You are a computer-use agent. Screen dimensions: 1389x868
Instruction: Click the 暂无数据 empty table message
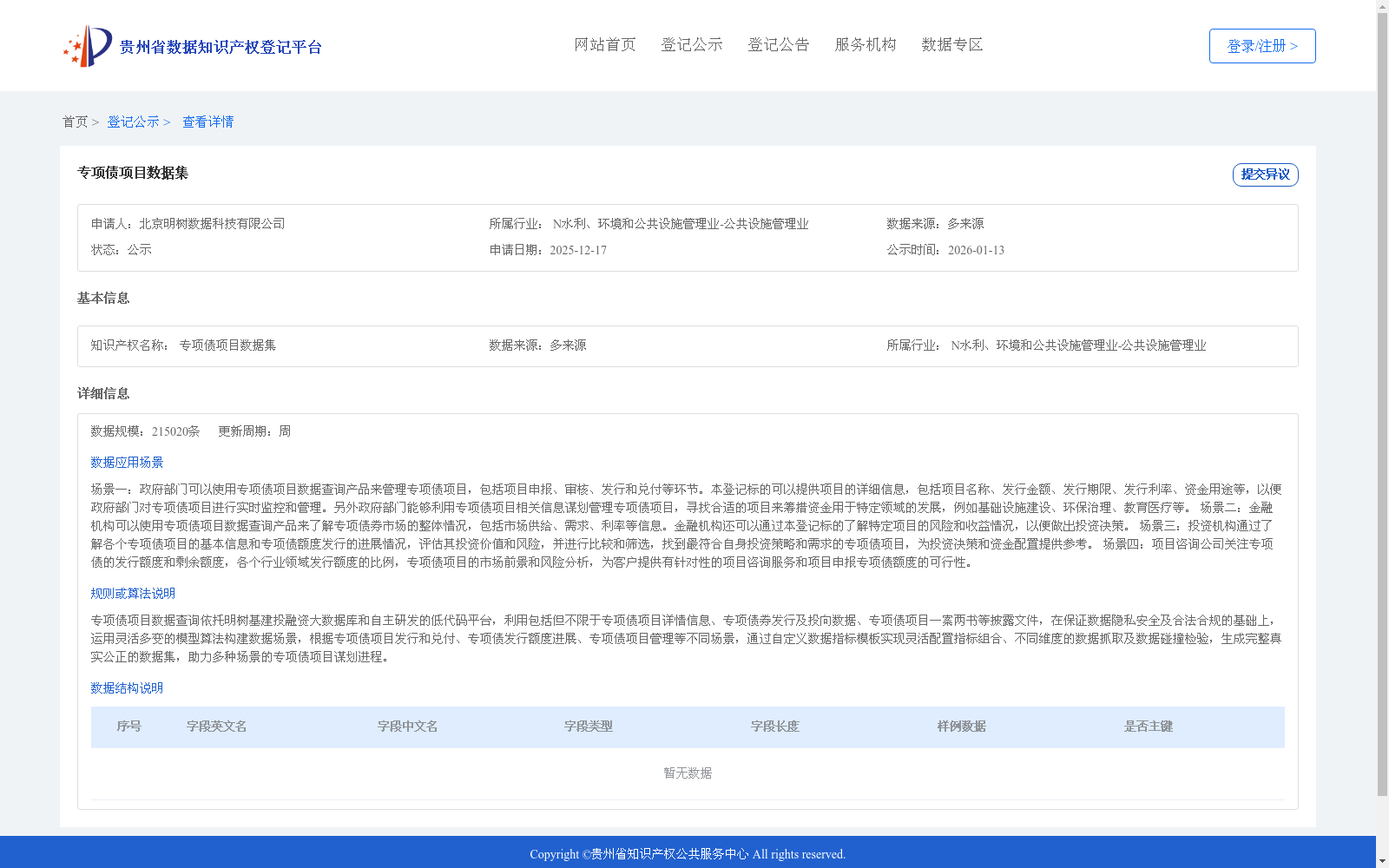[x=688, y=773]
